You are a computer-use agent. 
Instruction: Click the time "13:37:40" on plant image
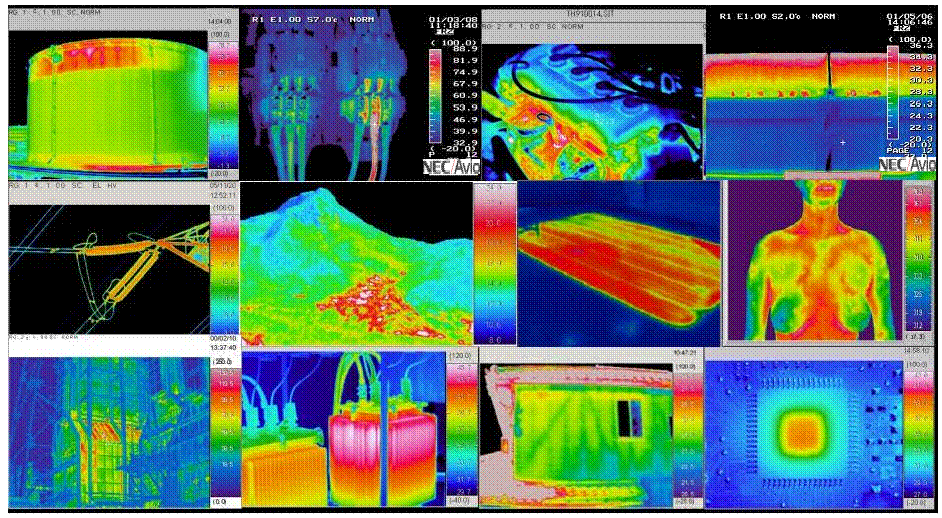coord(223,347)
